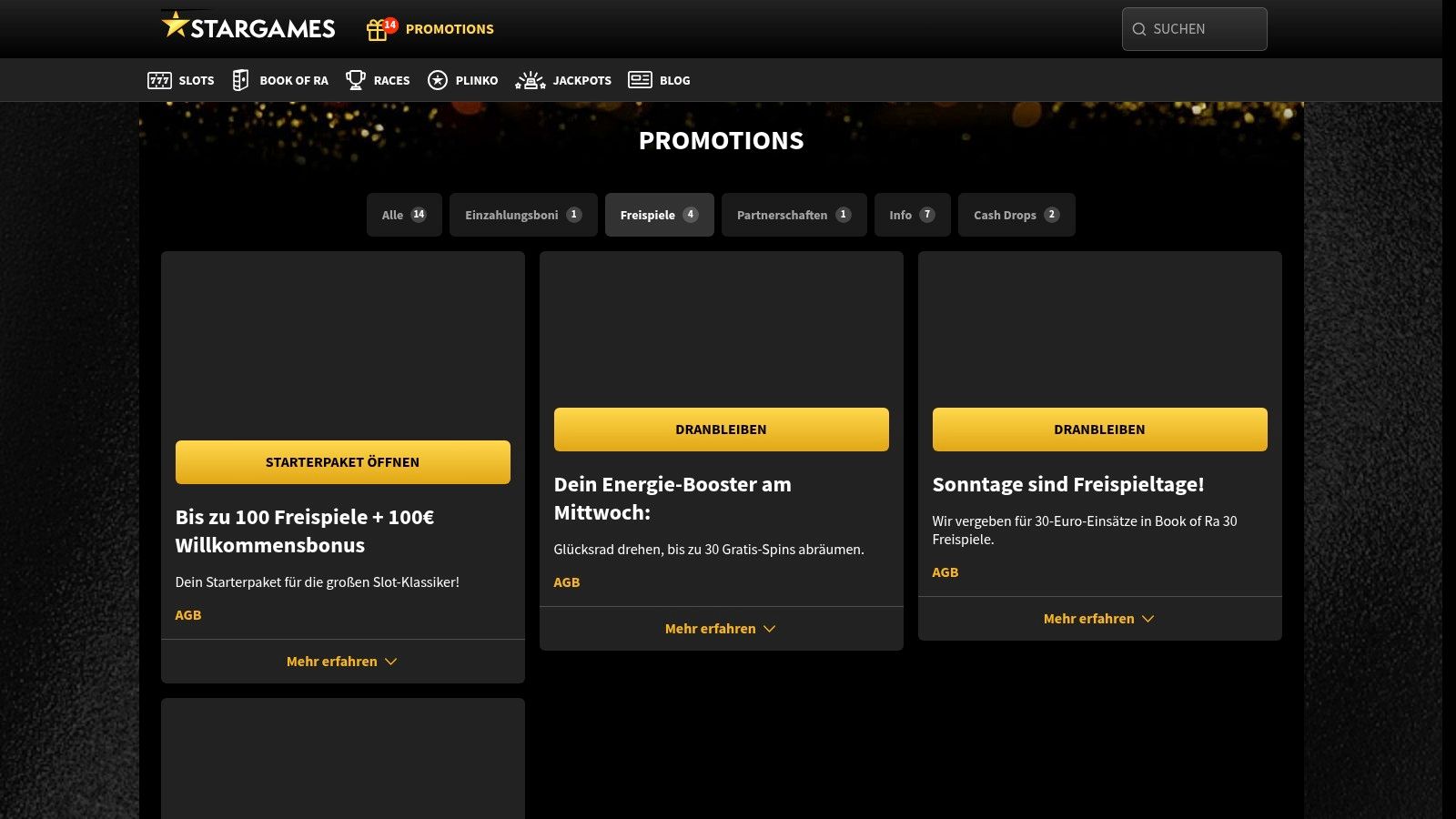1456x819 pixels.
Task: Click heading 'Sonntage sind Freispieltage!'
Action: pyautogui.click(x=1068, y=484)
